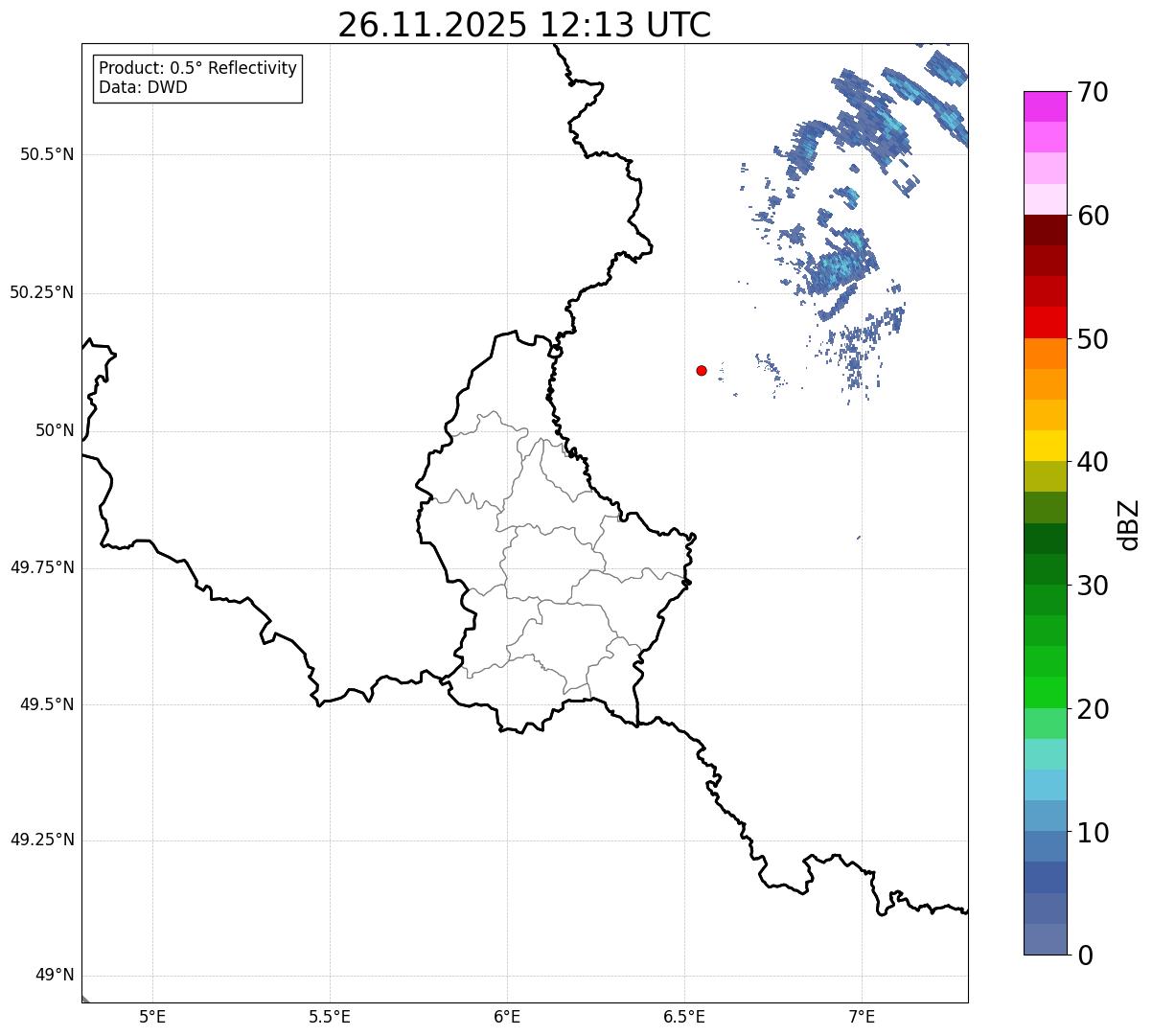Pick the bright red colorbar segment above 50

pos(1045,322)
